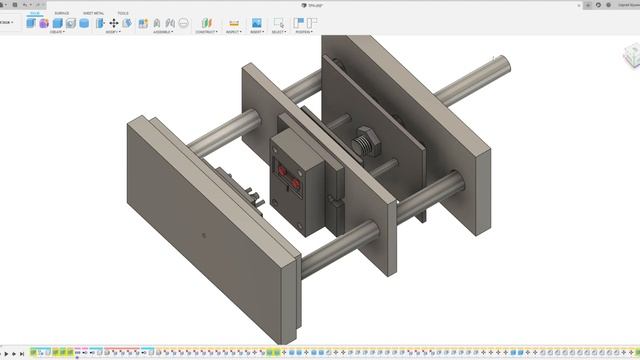Select the As-built Joint icon
640x360 pixels.
(170, 23)
